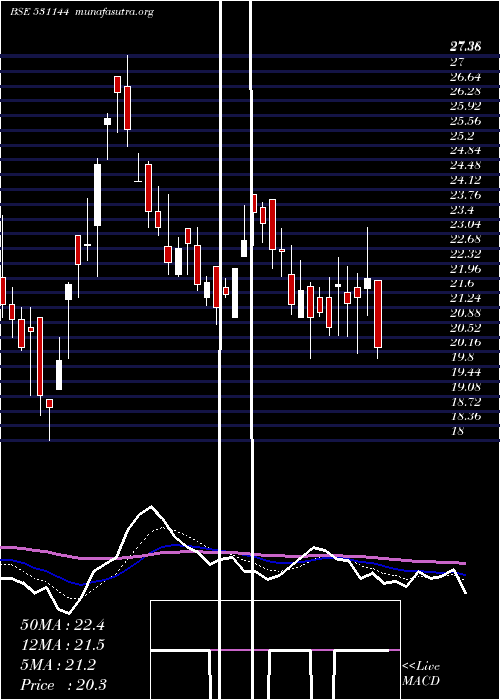Click the 5MA : 21.2 readout
The width and height of the screenshot is (500, 700).
pos(58,665)
